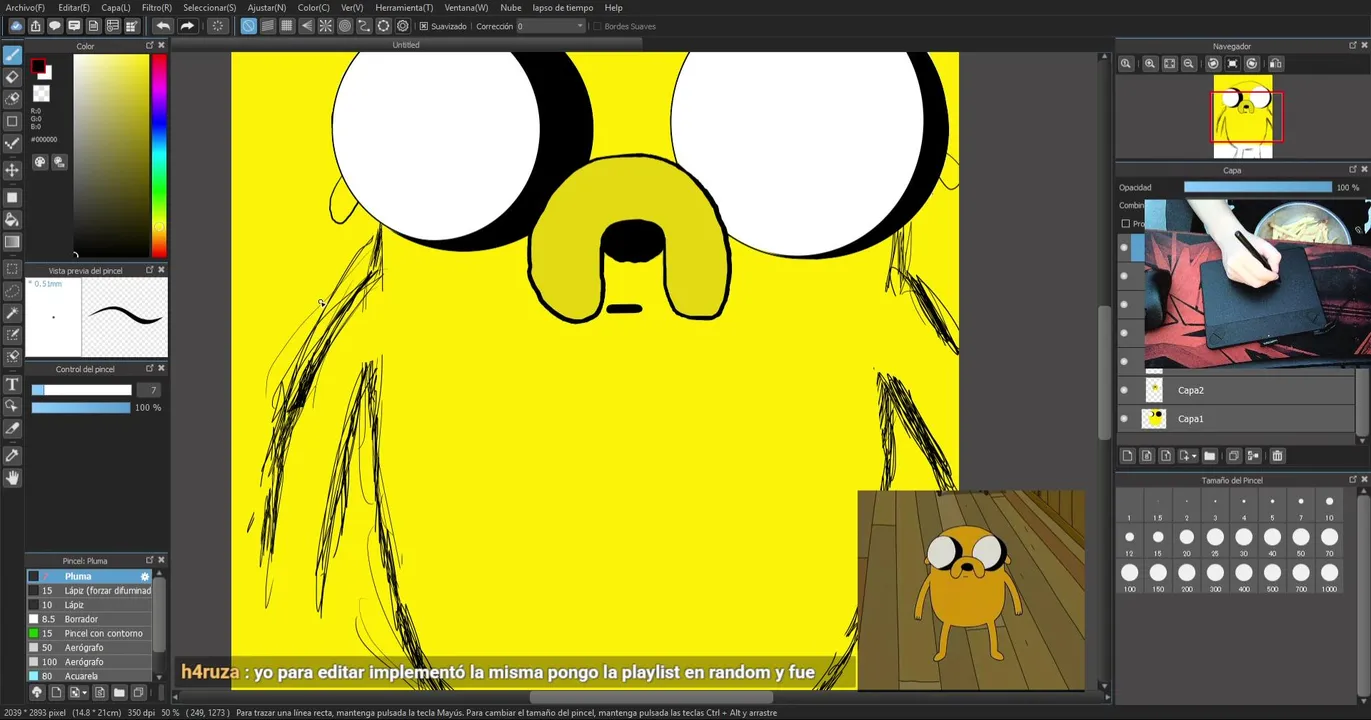This screenshot has height=720, width=1371.
Task: Open the Herramienta(T) menu
Action: tap(404, 7)
